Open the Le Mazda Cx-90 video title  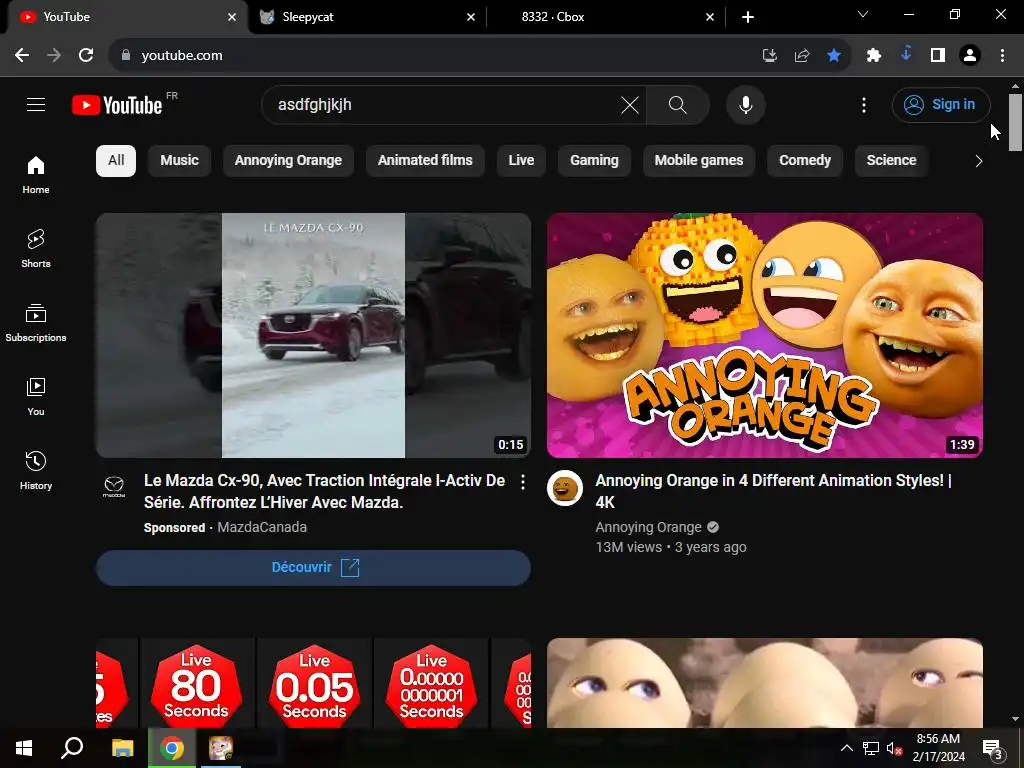coord(325,491)
